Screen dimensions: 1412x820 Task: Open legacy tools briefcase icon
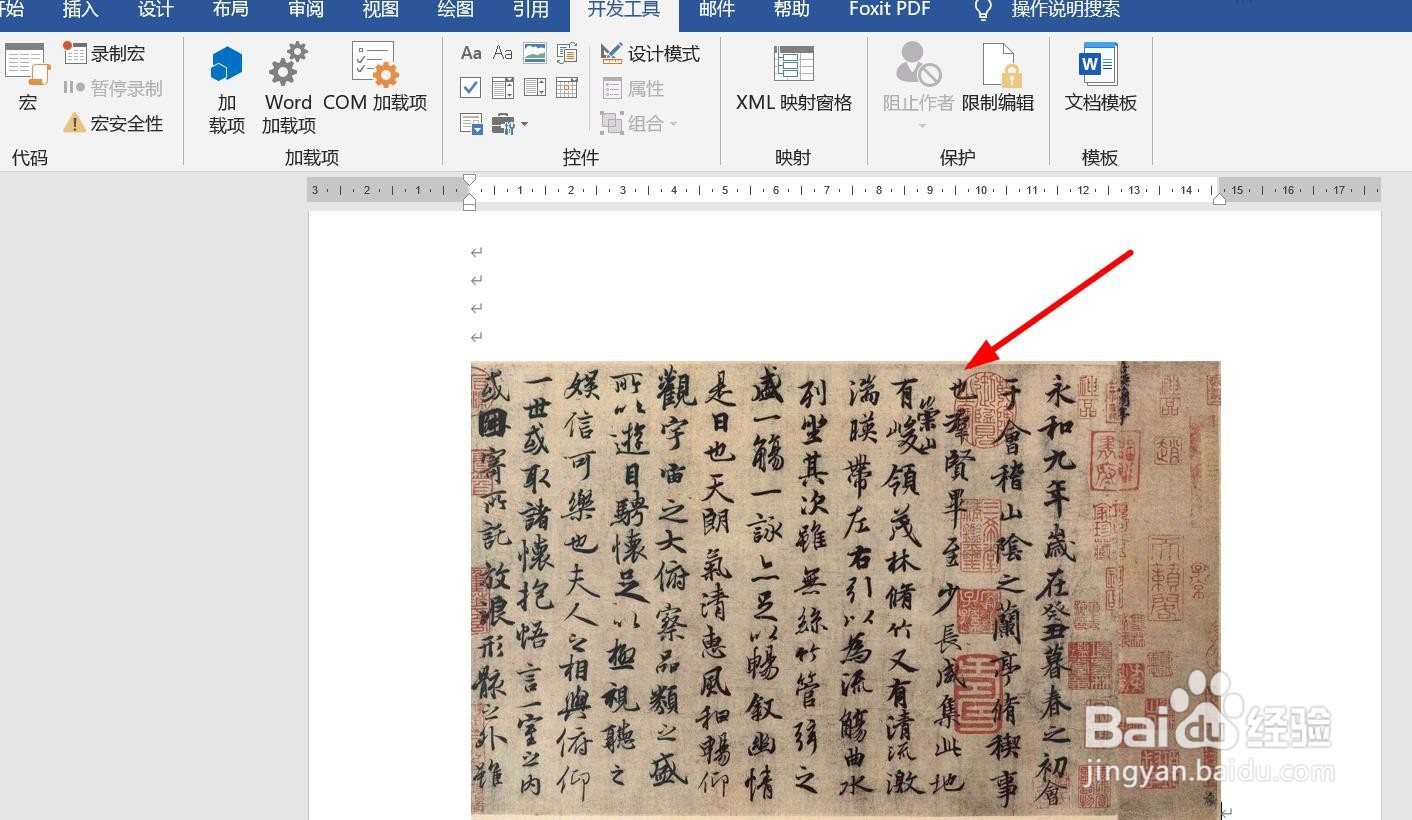pyautogui.click(x=503, y=124)
